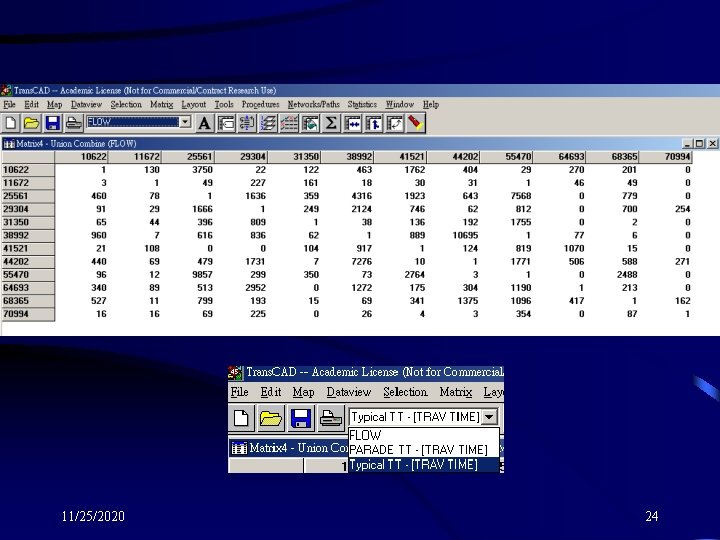This screenshot has height=540, width=720.
Task: Choose highlighted Typical TT - [TRAV TIME] list entry
Action: (423, 465)
